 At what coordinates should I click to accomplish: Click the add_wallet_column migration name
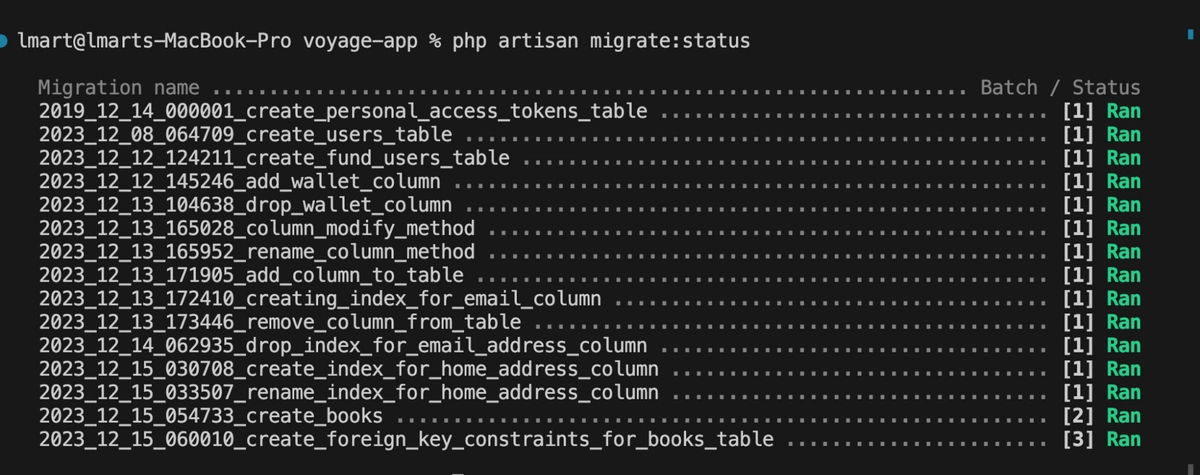240,182
